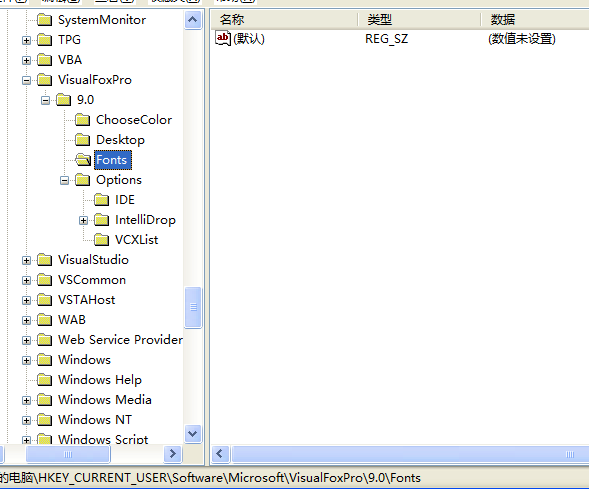Sort by the 类型 column header
Screen dimensions: 589x489
coord(419,20)
